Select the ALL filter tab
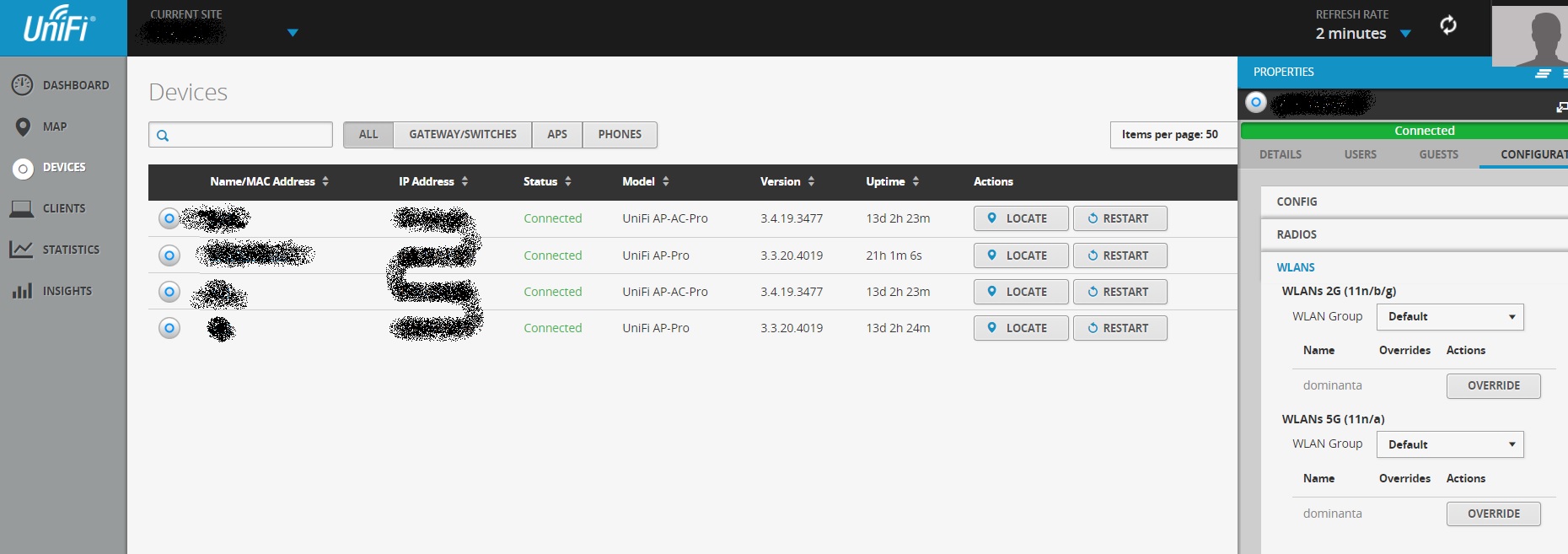The image size is (1568, 554). 368,135
